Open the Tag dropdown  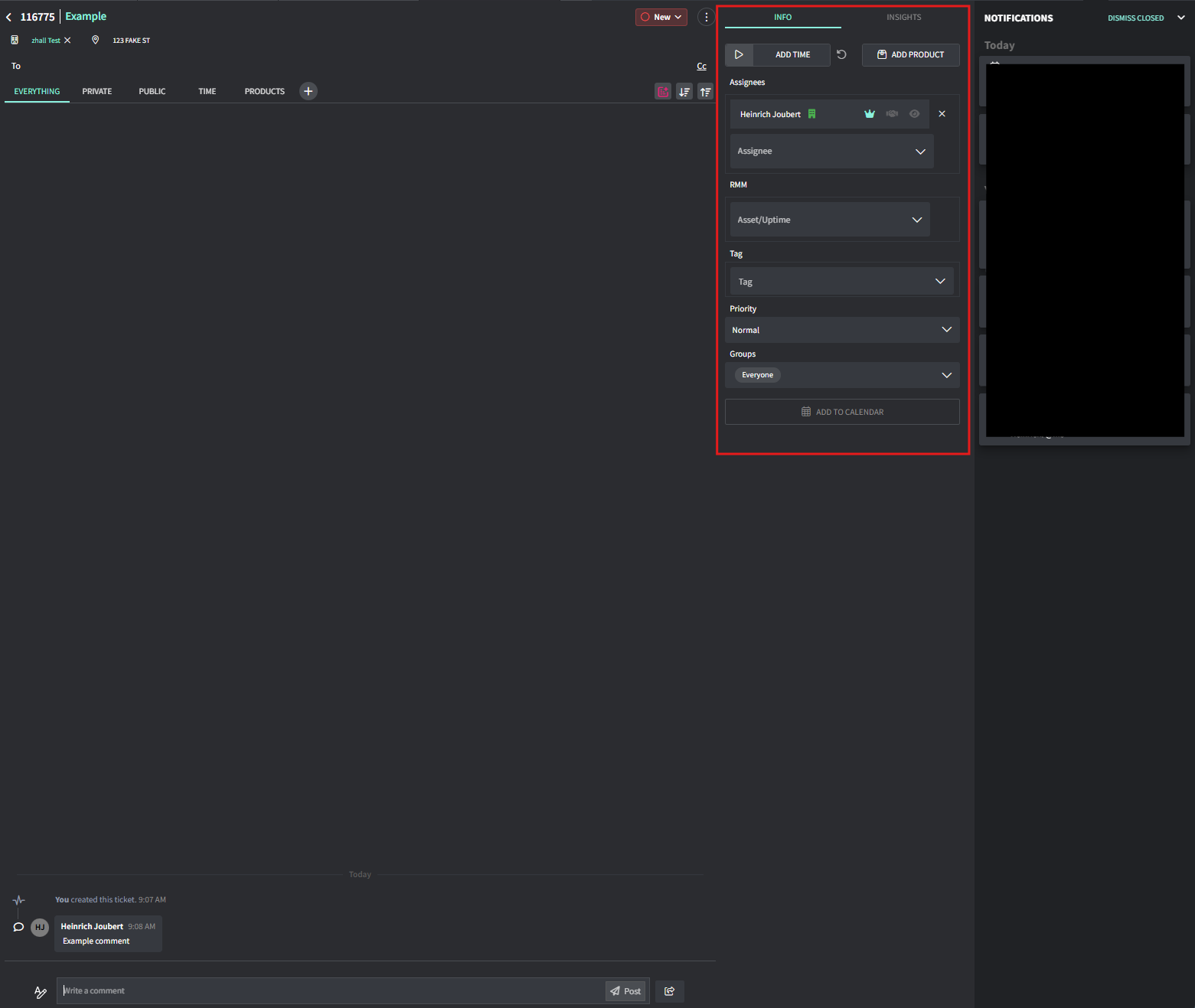tap(842, 282)
